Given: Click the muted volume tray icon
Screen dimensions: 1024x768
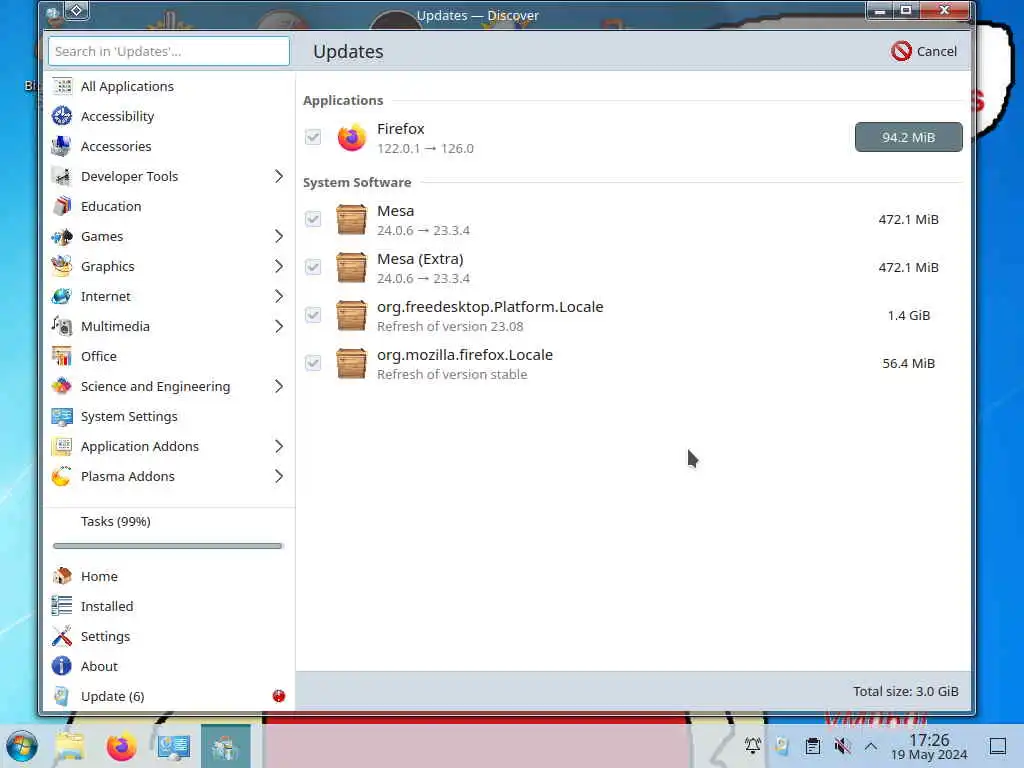Looking at the screenshot, I should pos(842,746).
